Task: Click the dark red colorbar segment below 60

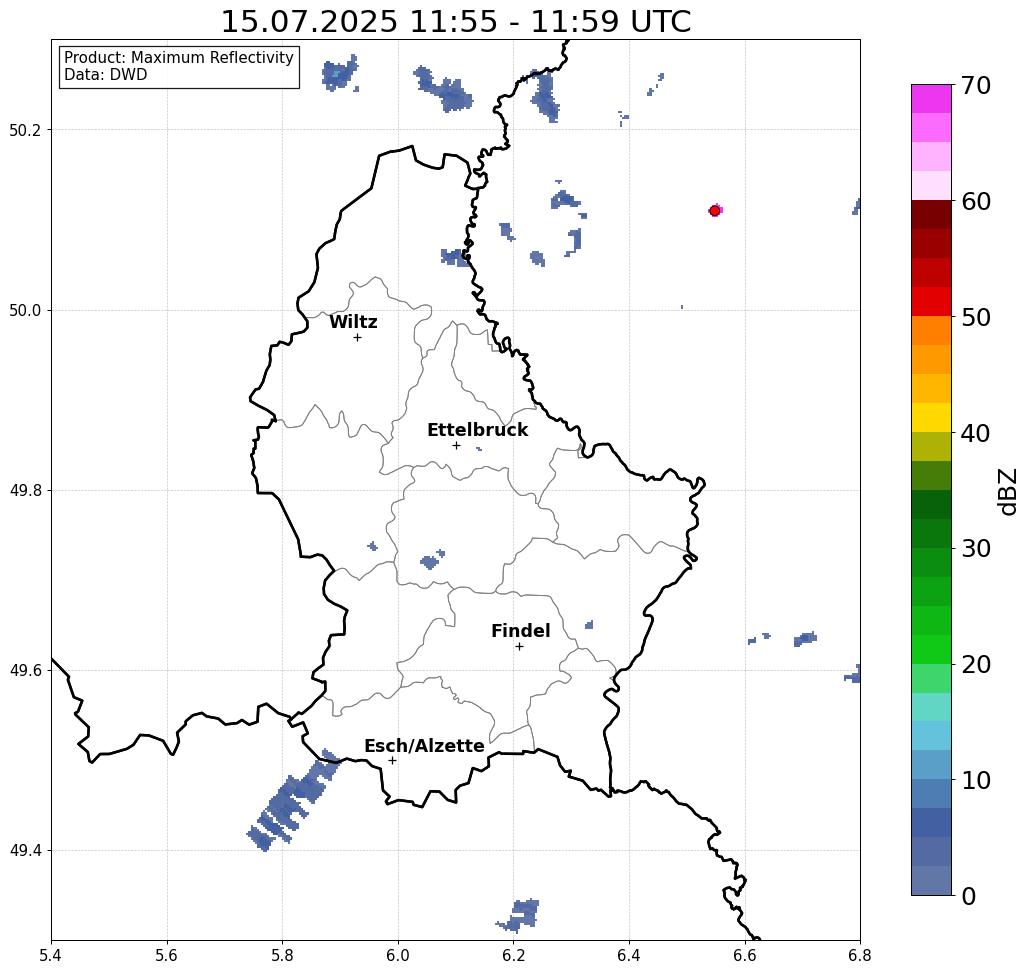Action: tap(931, 215)
